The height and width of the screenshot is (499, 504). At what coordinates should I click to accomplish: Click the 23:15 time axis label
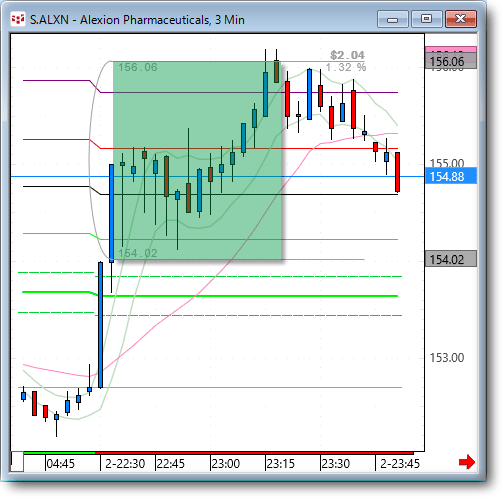tap(281, 464)
